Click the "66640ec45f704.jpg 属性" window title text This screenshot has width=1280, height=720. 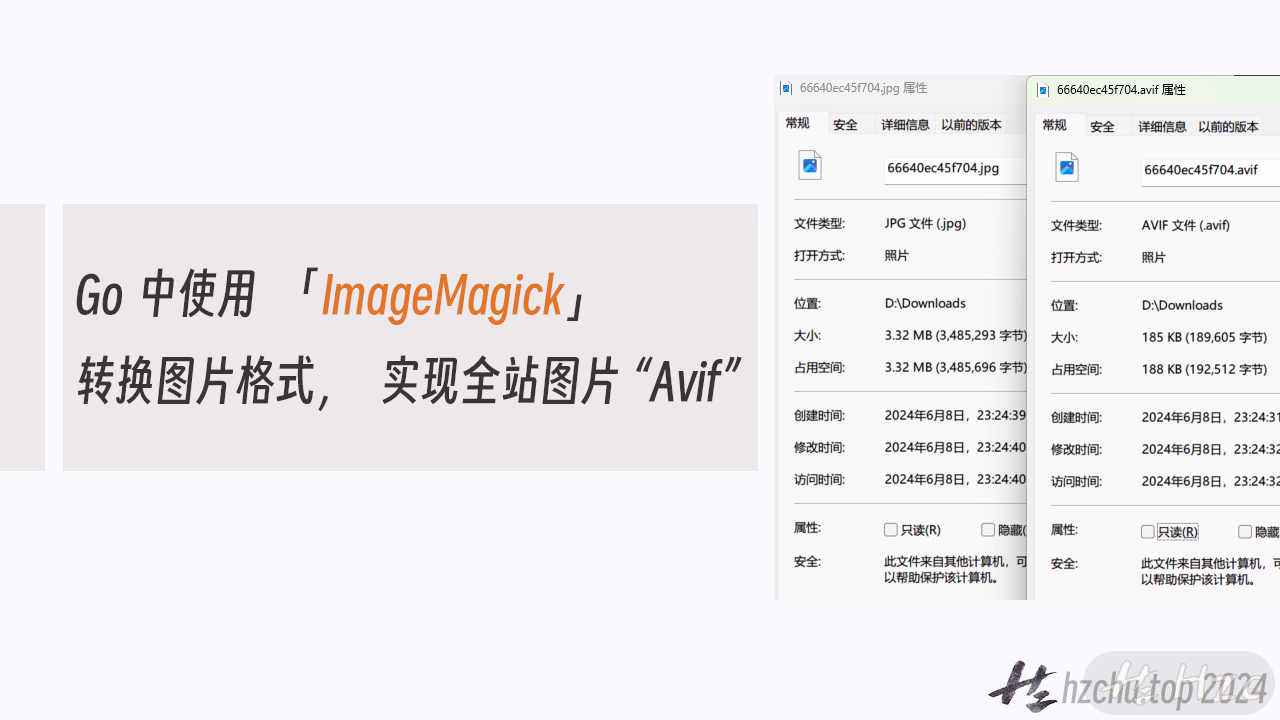pyautogui.click(x=863, y=88)
